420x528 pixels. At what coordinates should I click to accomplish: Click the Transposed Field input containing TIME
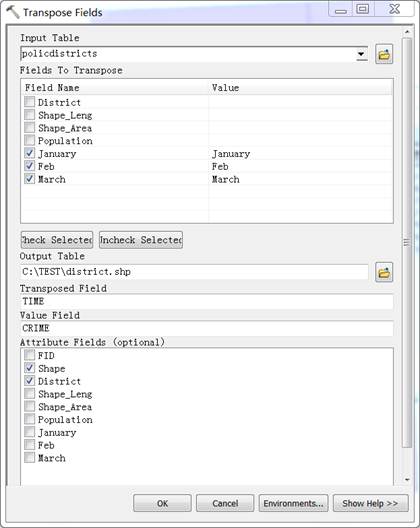pyautogui.click(x=206, y=301)
